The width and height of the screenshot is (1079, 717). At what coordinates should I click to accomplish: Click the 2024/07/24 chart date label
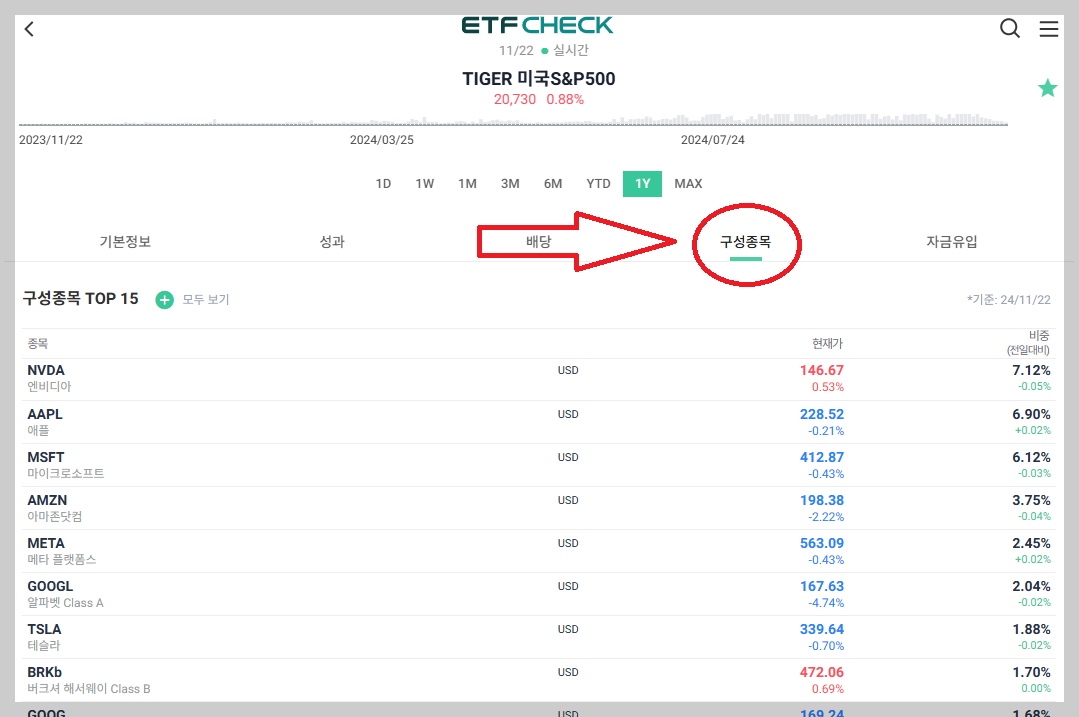[x=713, y=140]
